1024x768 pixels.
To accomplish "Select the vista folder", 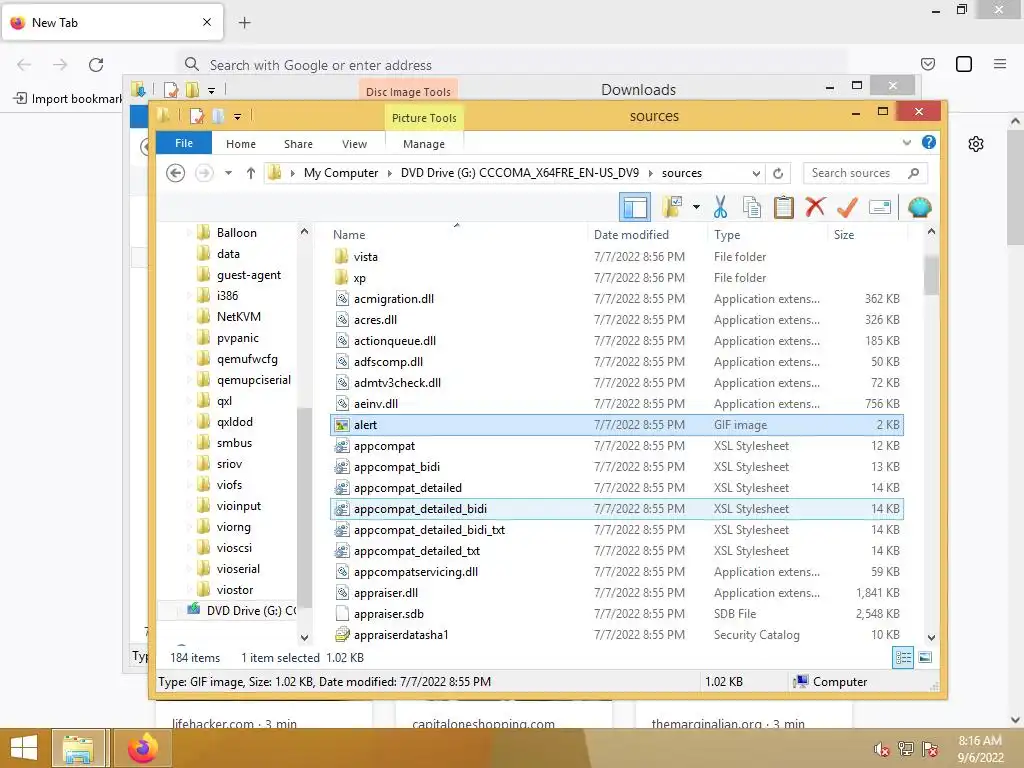I will tap(616, 257).
